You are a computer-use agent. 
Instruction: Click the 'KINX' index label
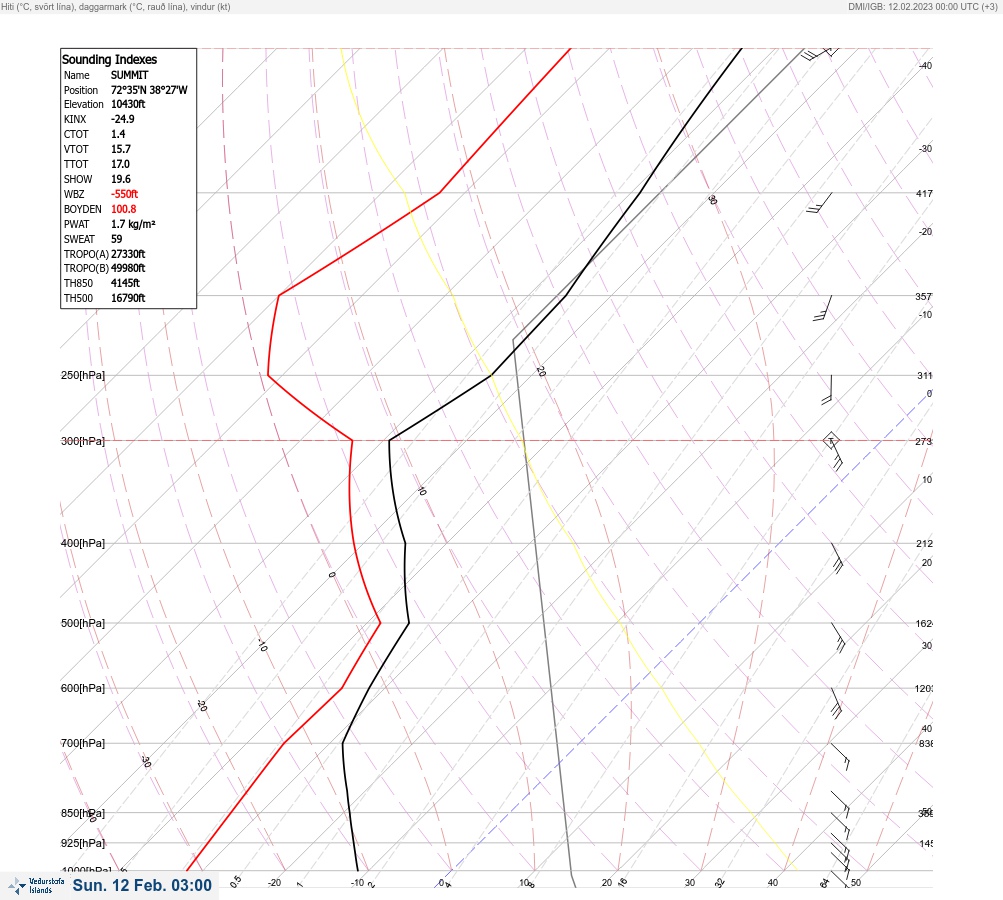75,119
